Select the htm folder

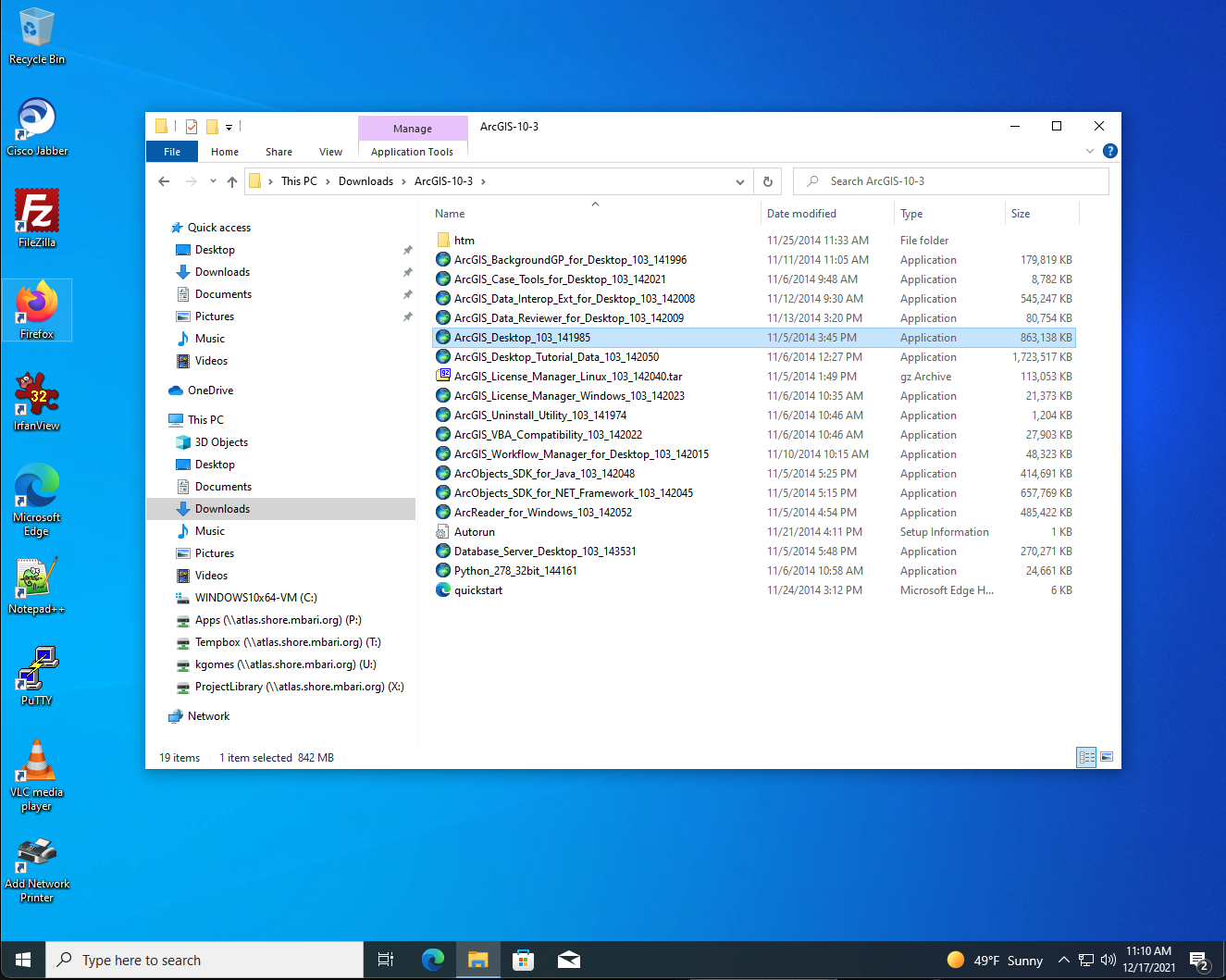click(464, 241)
